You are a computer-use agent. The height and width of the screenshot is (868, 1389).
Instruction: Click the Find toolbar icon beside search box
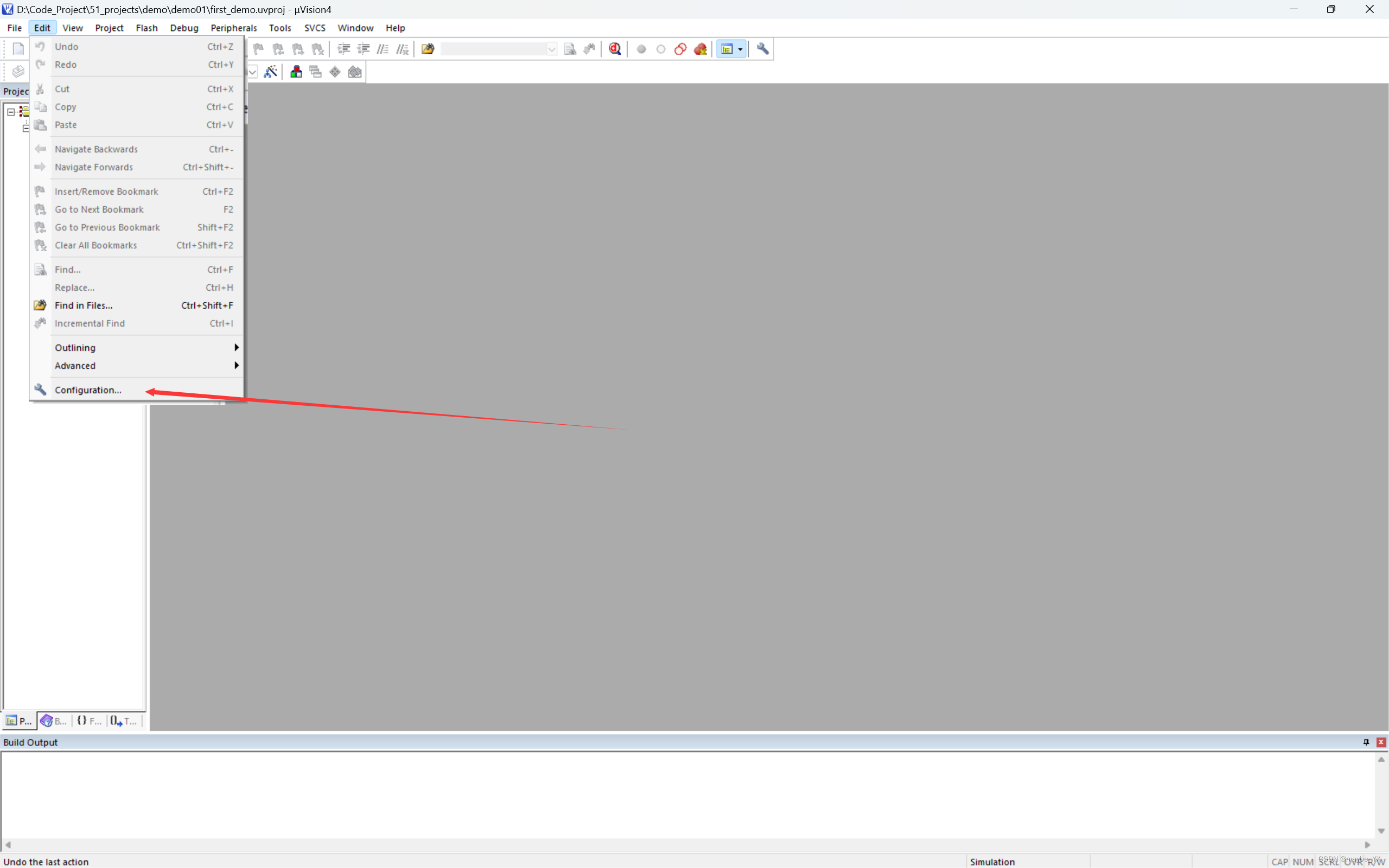tap(570, 49)
